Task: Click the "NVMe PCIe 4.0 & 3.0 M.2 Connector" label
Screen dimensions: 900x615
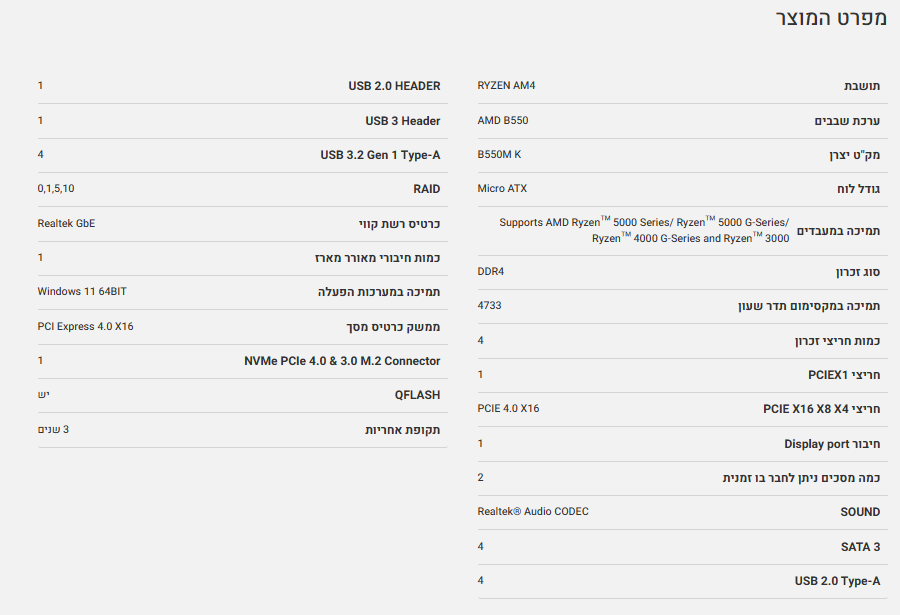Action: pos(342,361)
